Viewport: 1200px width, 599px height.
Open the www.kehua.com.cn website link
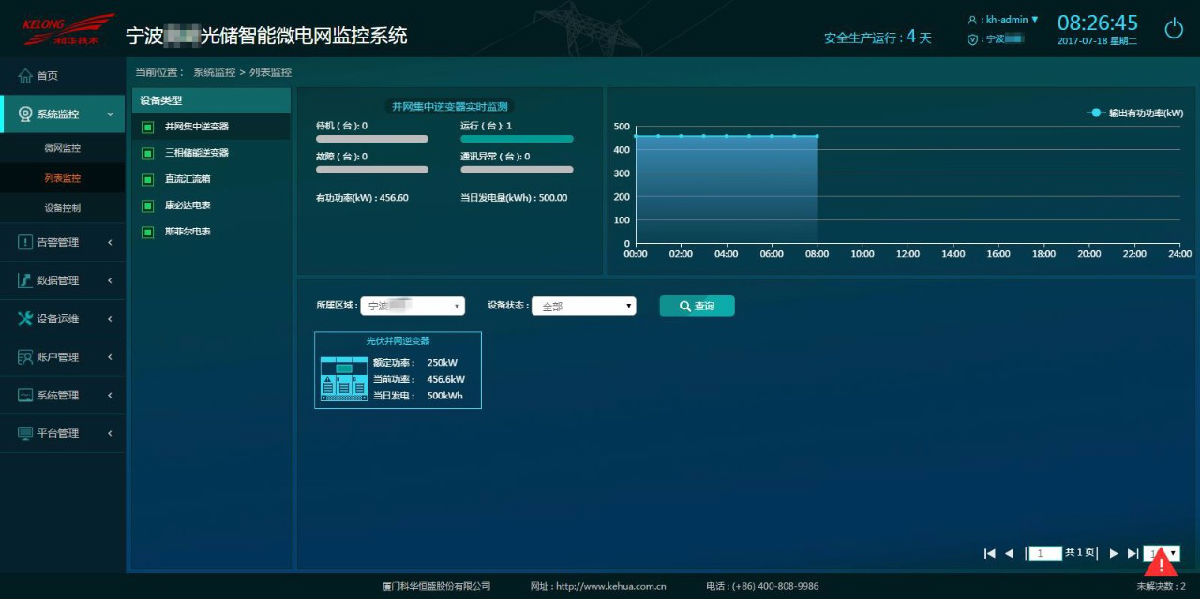(611, 586)
